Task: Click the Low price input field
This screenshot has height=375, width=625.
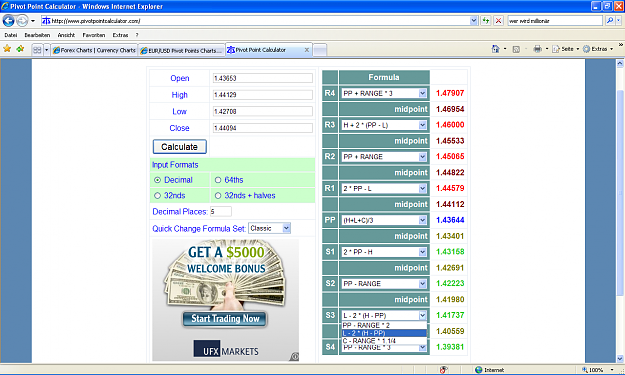Action: pos(262,111)
